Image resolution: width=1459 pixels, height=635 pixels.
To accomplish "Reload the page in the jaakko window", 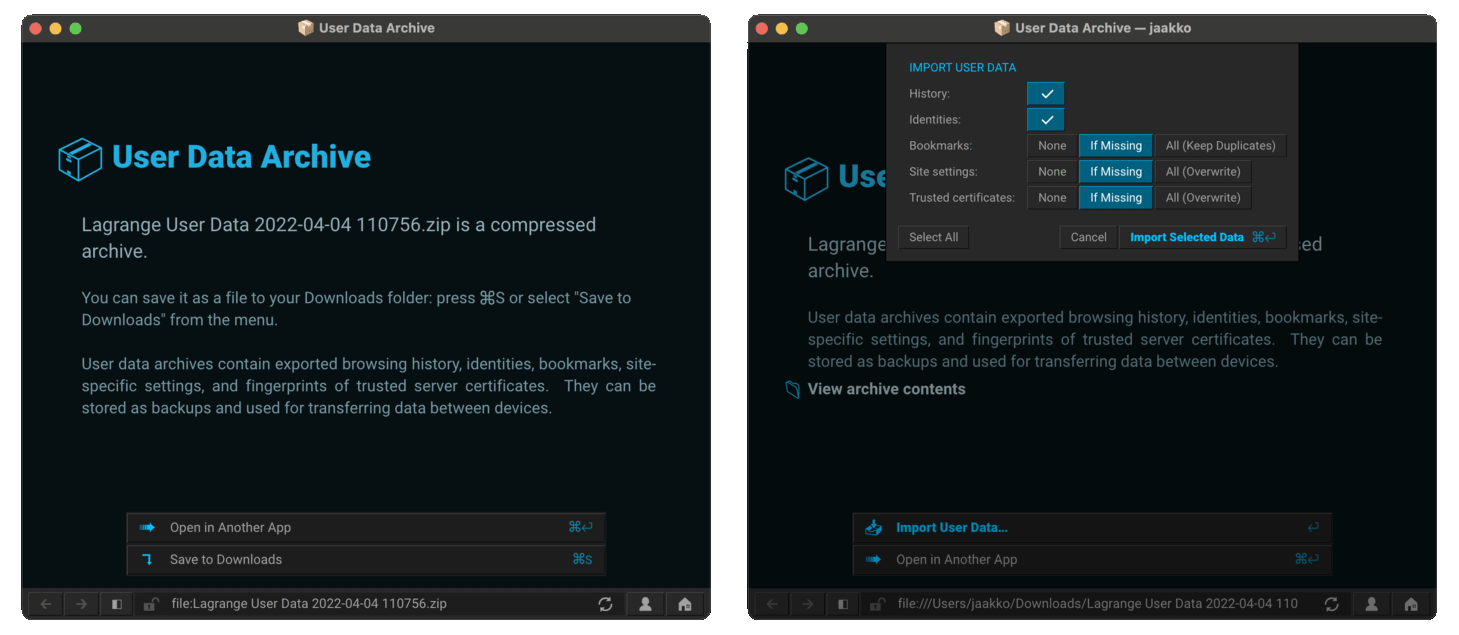I will pos(1331,604).
